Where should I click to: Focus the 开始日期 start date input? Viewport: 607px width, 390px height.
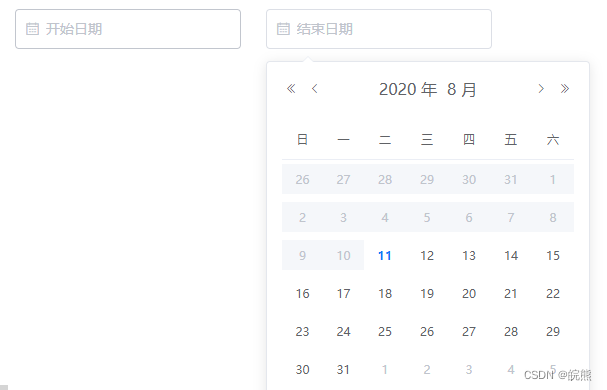[128, 29]
